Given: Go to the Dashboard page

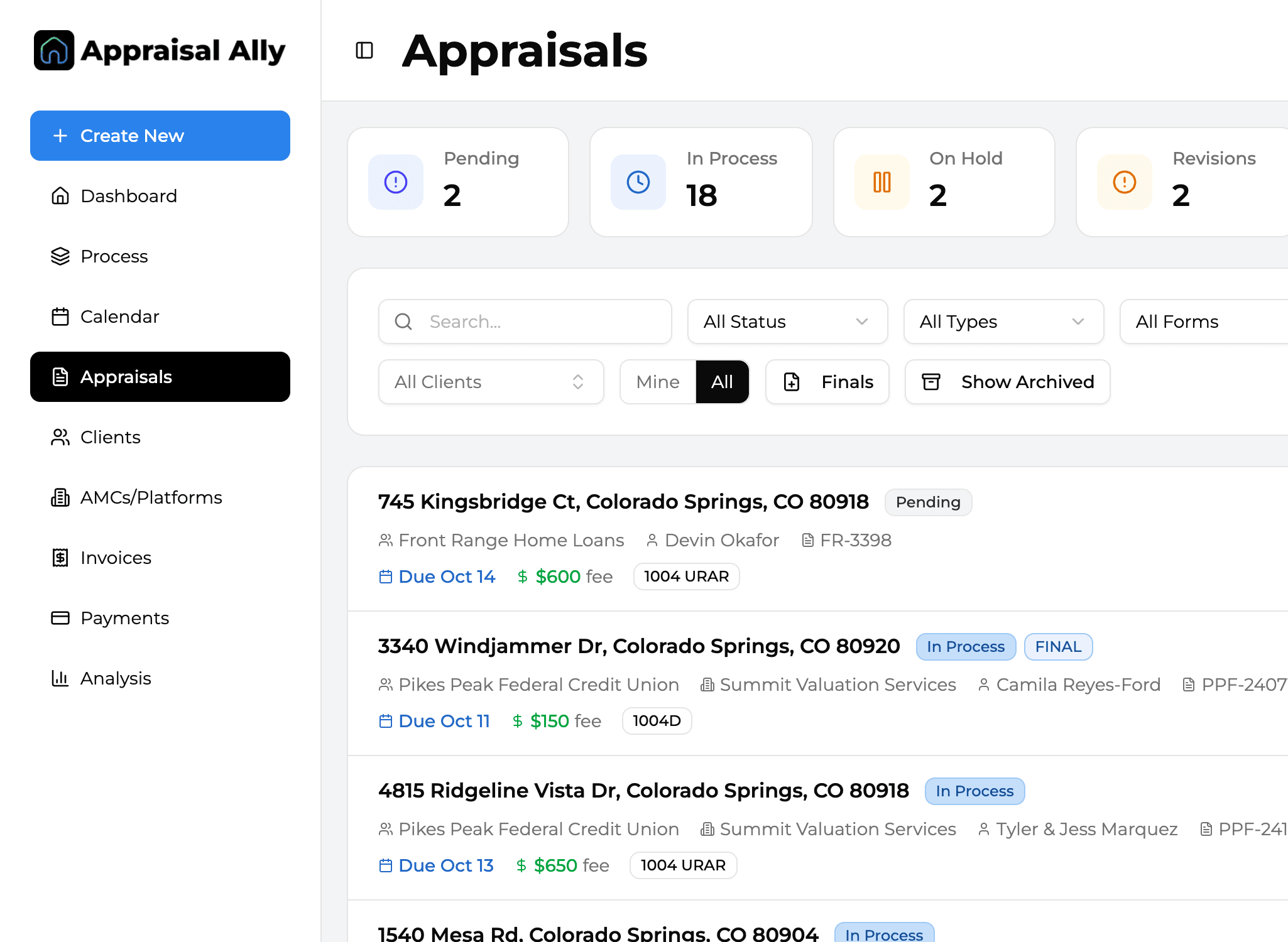Looking at the screenshot, I should (160, 196).
